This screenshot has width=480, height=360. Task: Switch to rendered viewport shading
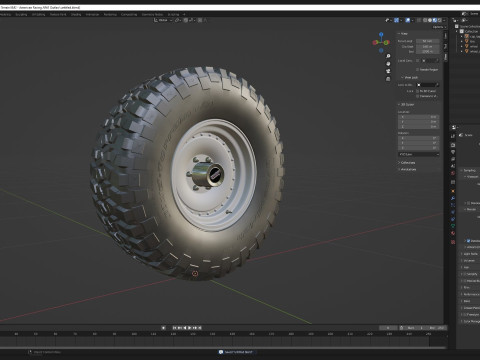439,20
